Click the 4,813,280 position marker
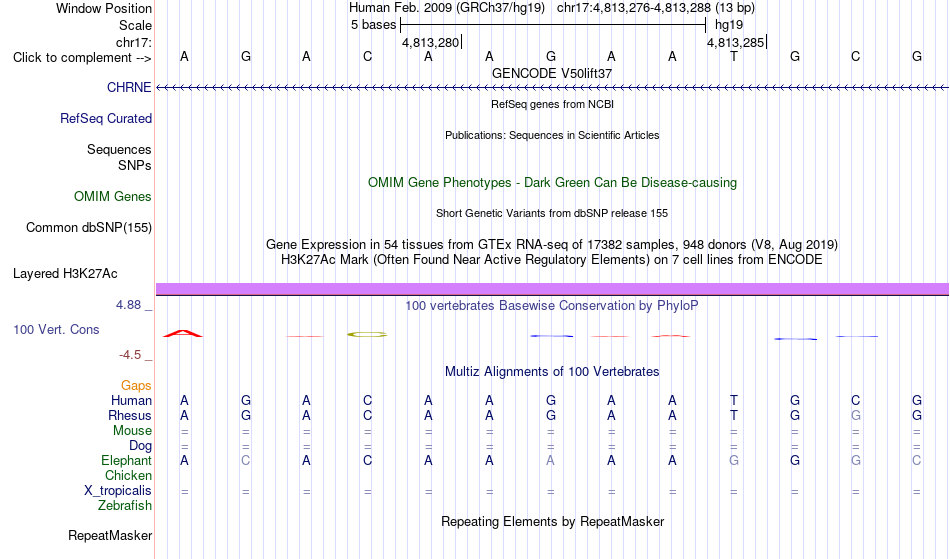 [x=431, y=42]
